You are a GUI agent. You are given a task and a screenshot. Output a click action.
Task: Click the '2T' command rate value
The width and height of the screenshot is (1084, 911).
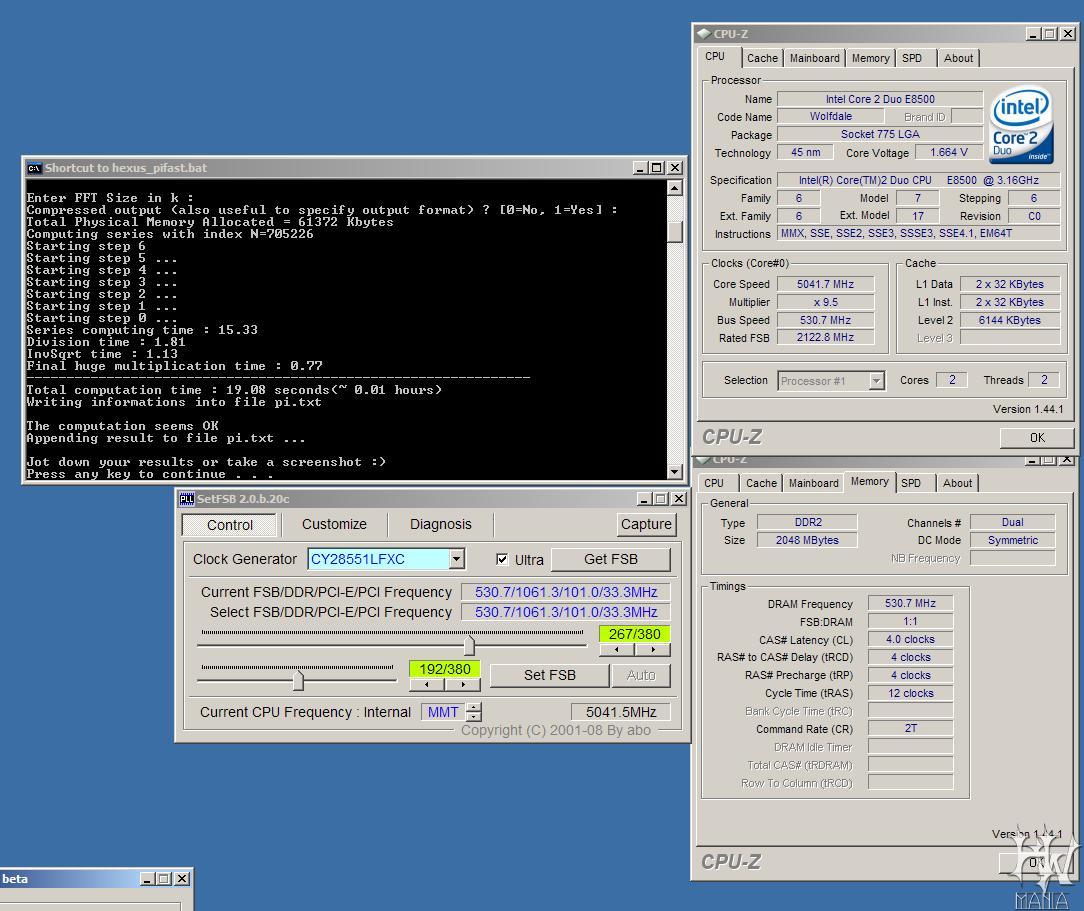click(910, 728)
